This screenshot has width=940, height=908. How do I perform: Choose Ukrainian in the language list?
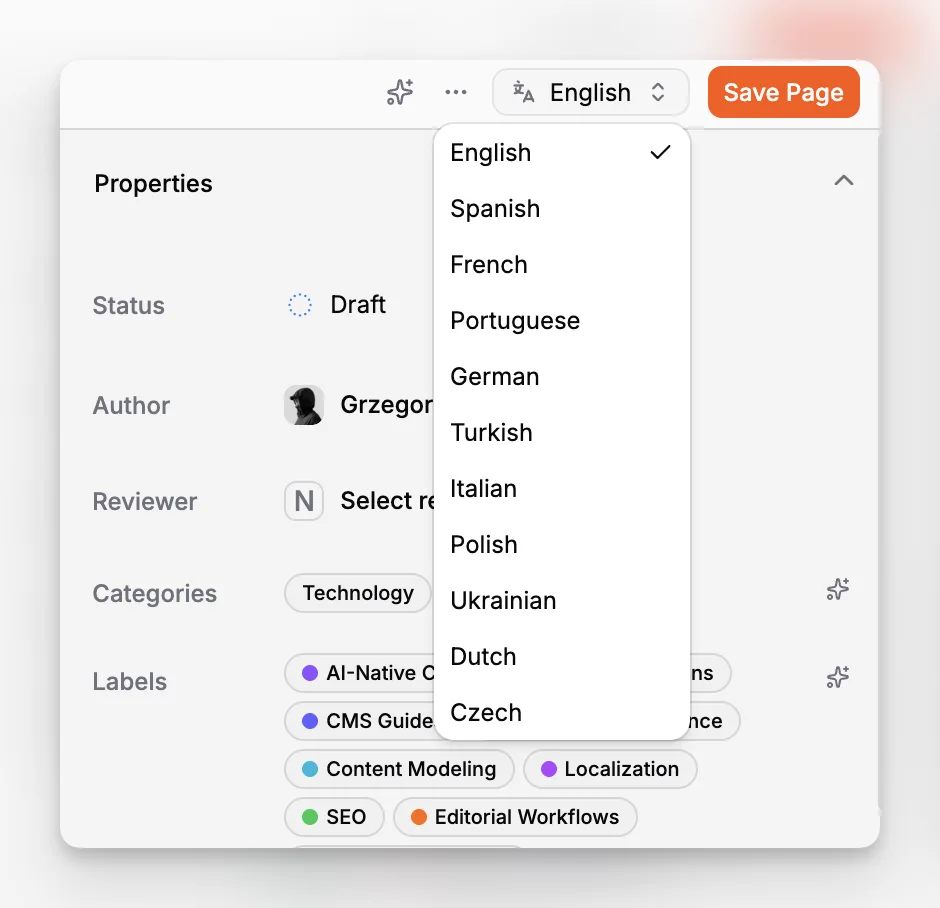coord(562,601)
